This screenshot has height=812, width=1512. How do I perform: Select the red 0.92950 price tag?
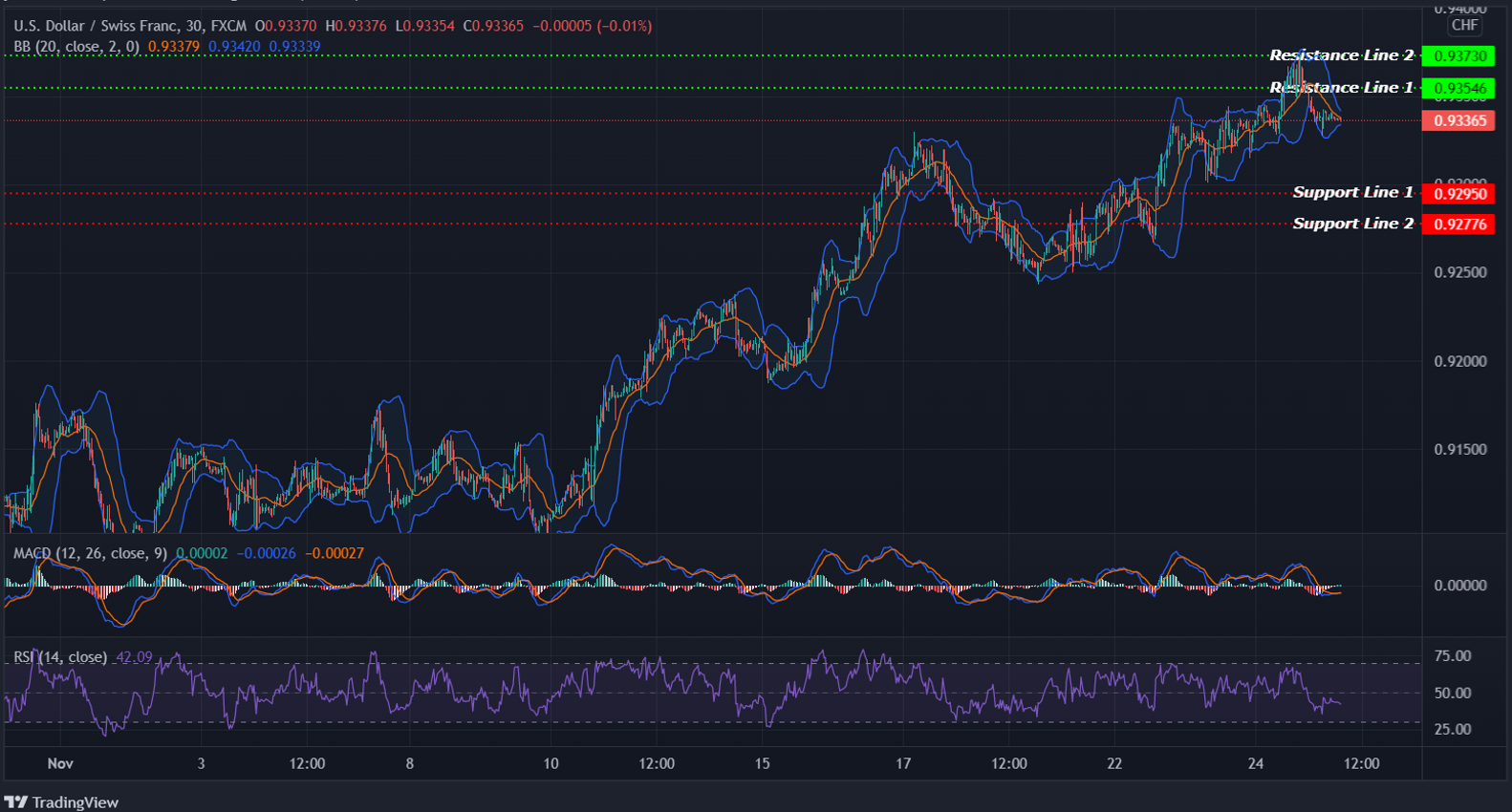pyautogui.click(x=1458, y=194)
